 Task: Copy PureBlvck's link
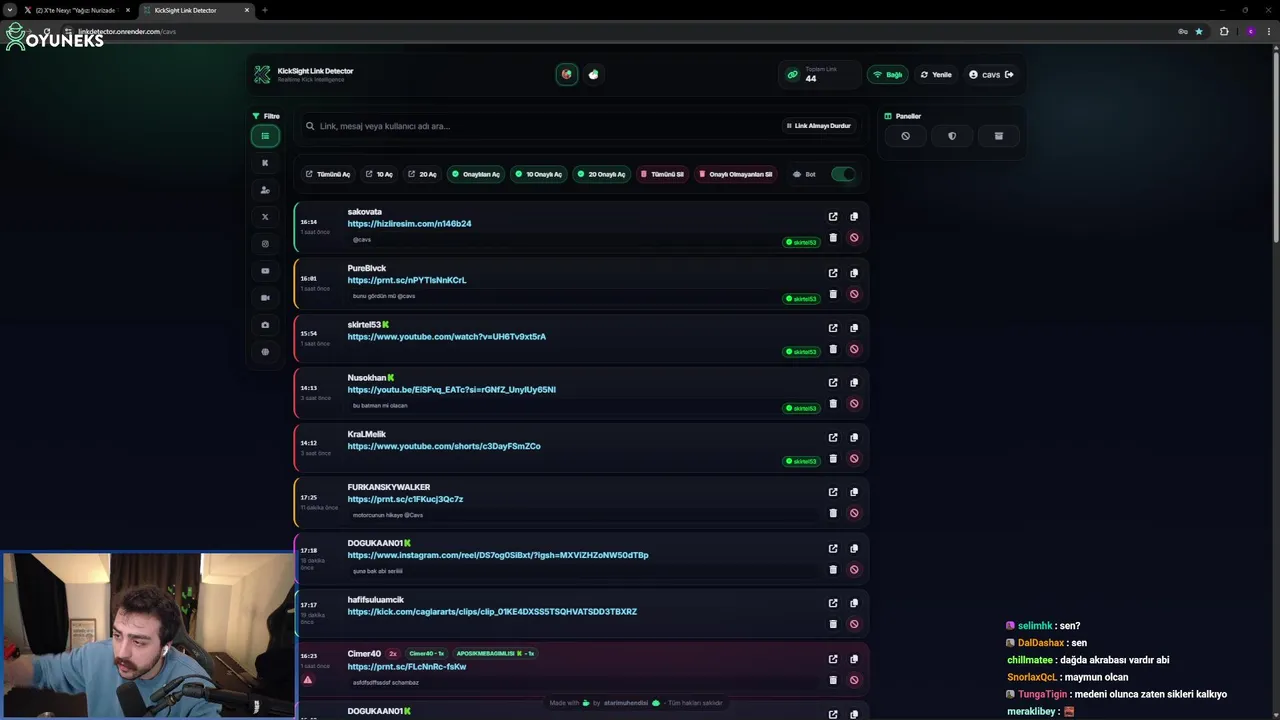coord(854,273)
